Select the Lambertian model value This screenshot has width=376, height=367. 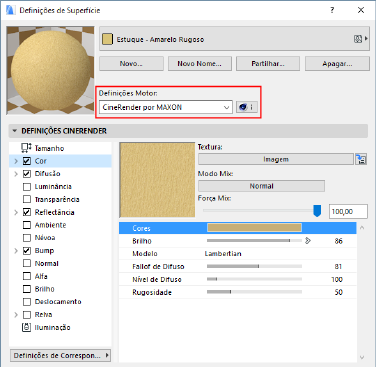pyautogui.click(x=223, y=254)
